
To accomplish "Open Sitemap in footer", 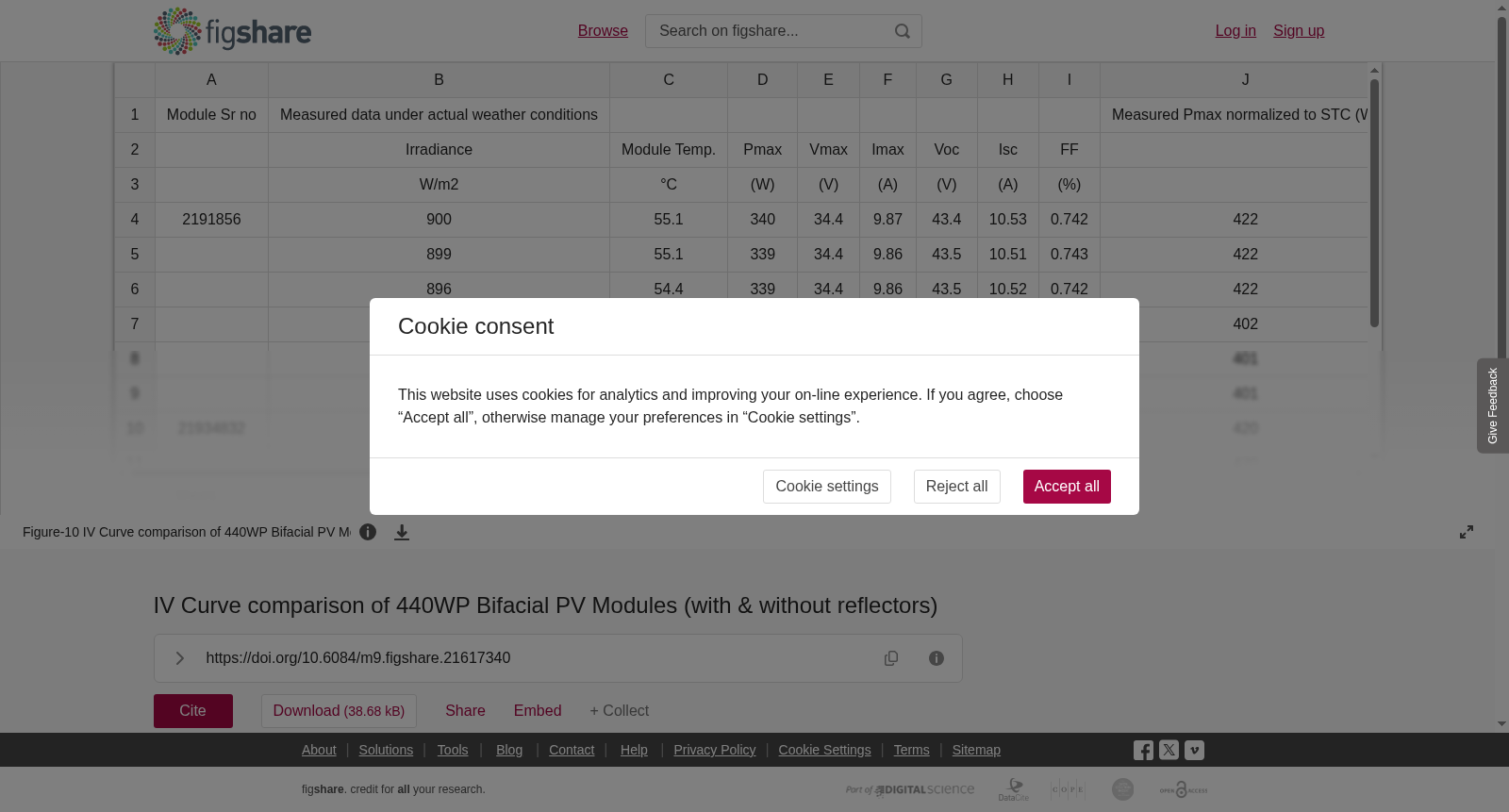I will click(976, 750).
